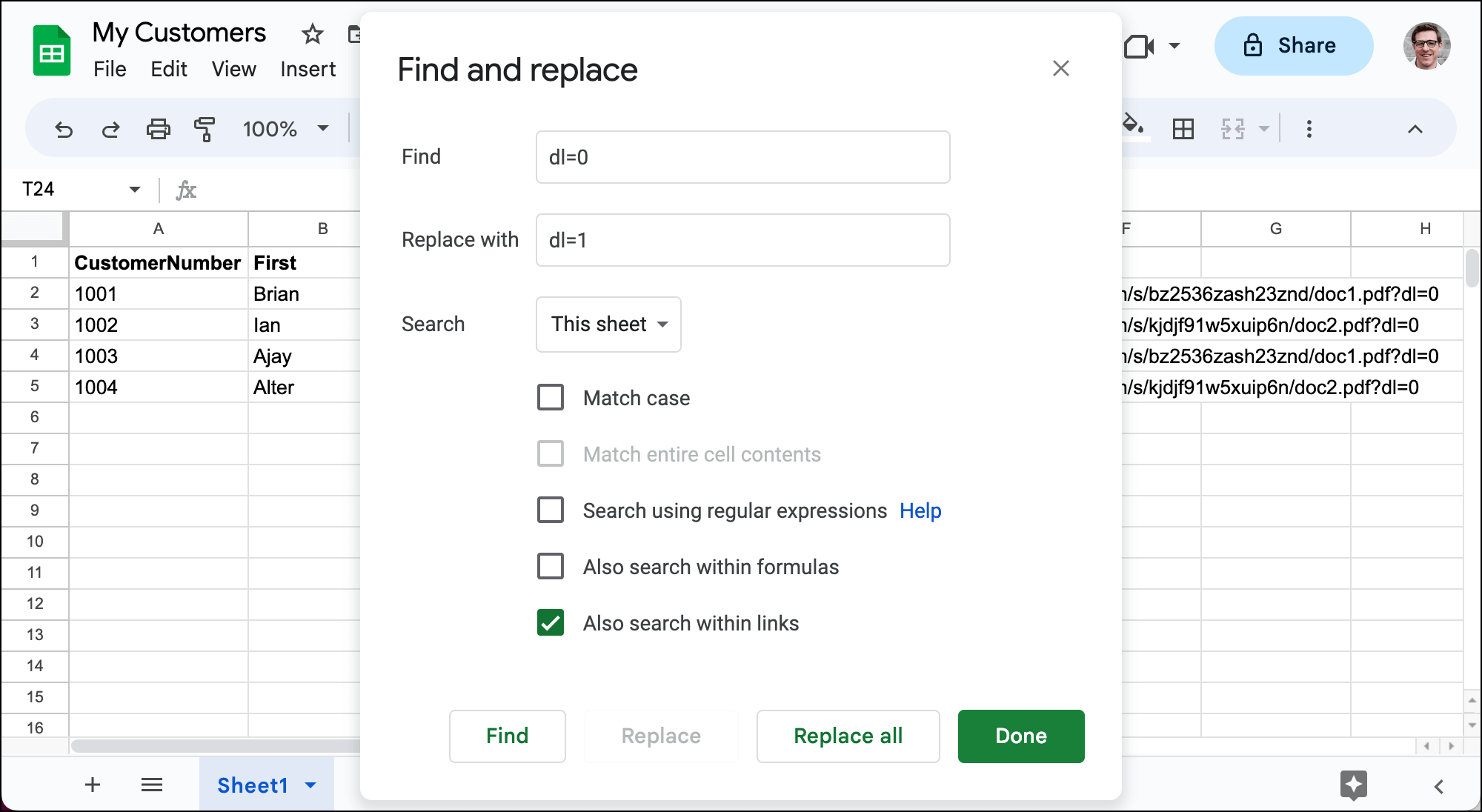This screenshot has width=1482, height=812.
Task: Collapse the toolbar with the up chevron
Action: click(1415, 129)
